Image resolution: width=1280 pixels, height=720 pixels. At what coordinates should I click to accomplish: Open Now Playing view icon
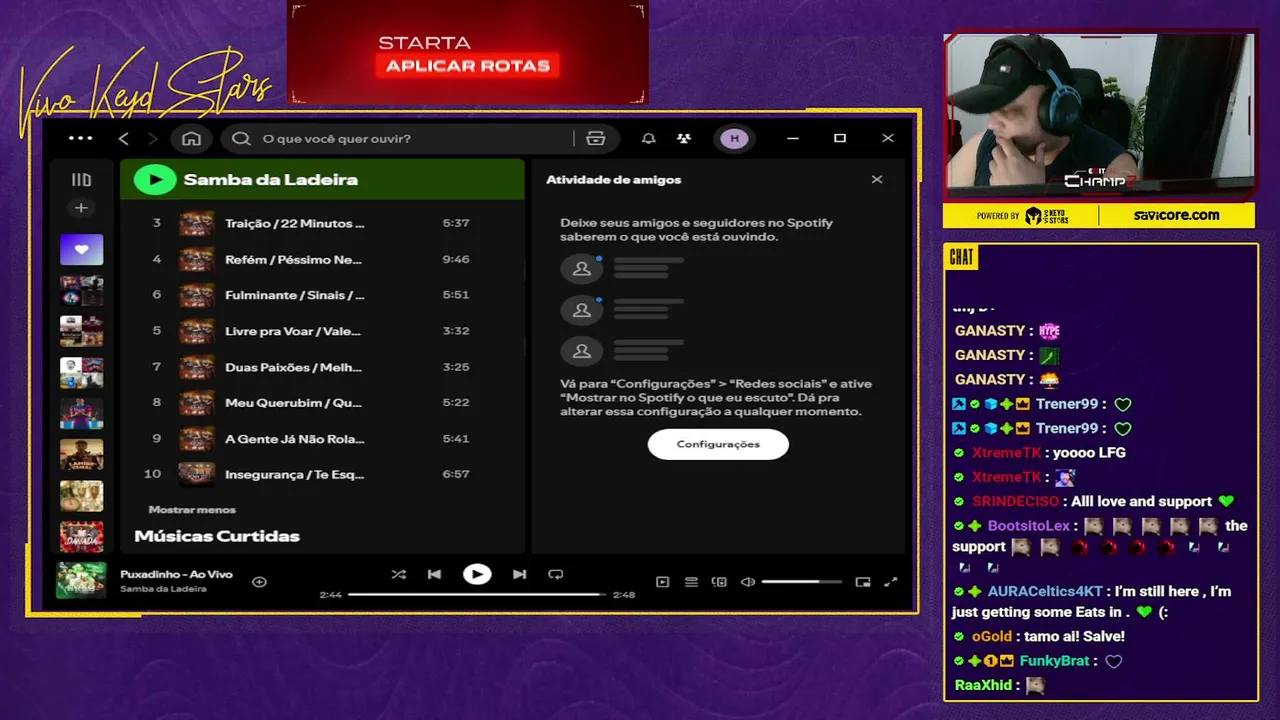coord(662,582)
